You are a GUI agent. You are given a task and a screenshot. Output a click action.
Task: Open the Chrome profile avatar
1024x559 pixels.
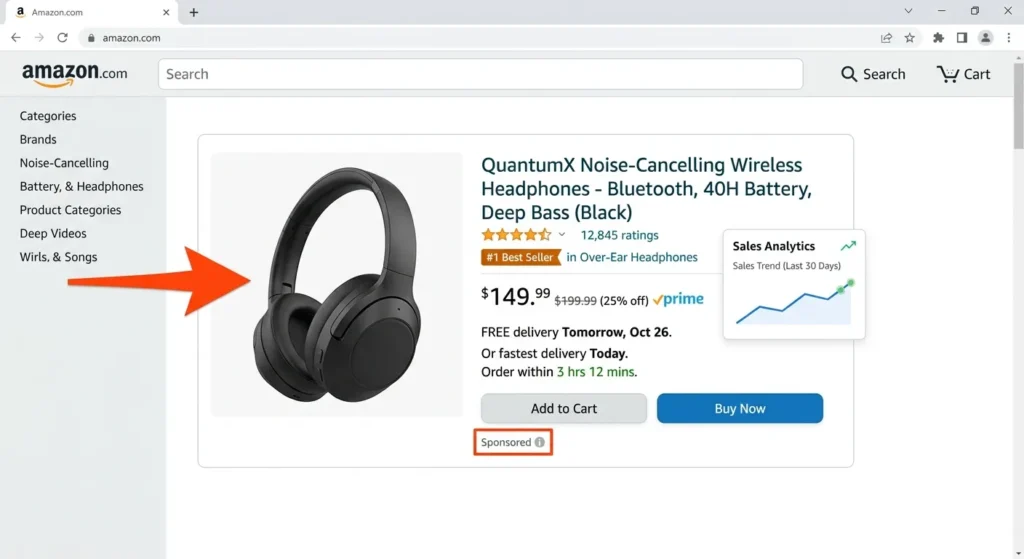pos(985,38)
